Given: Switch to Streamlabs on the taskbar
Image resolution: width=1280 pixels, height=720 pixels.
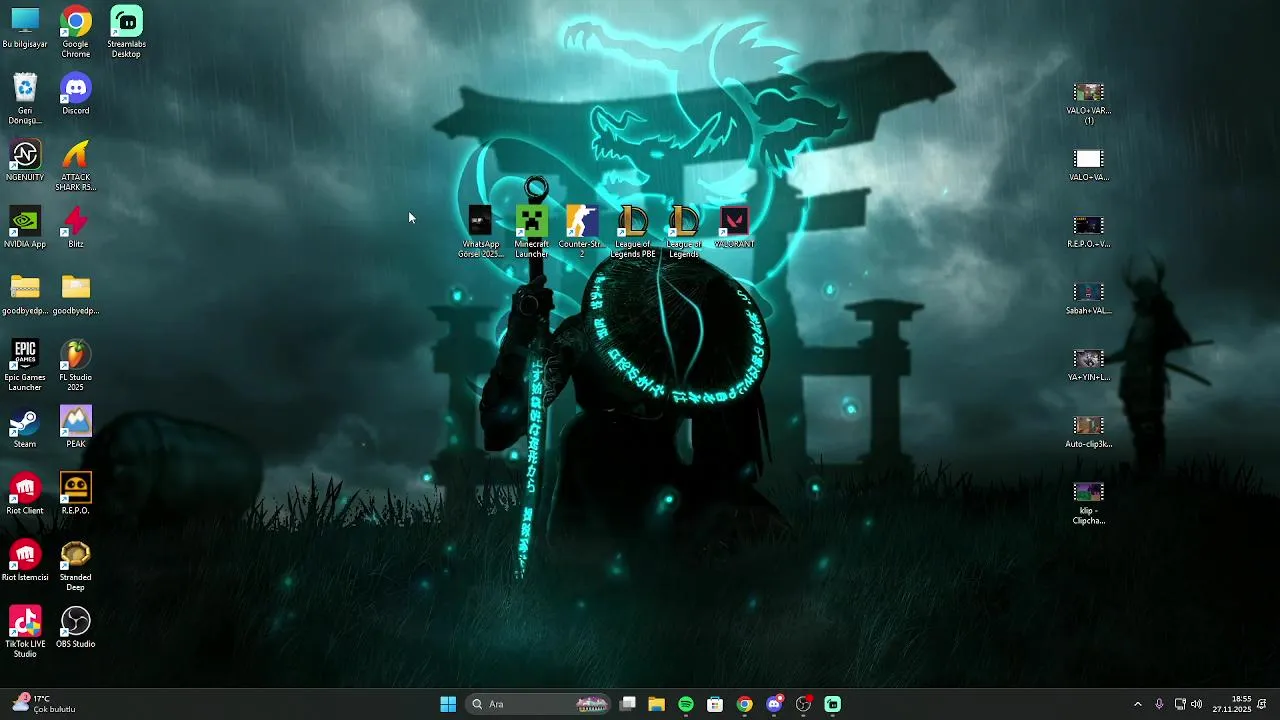Looking at the screenshot, I should [833, 704].
